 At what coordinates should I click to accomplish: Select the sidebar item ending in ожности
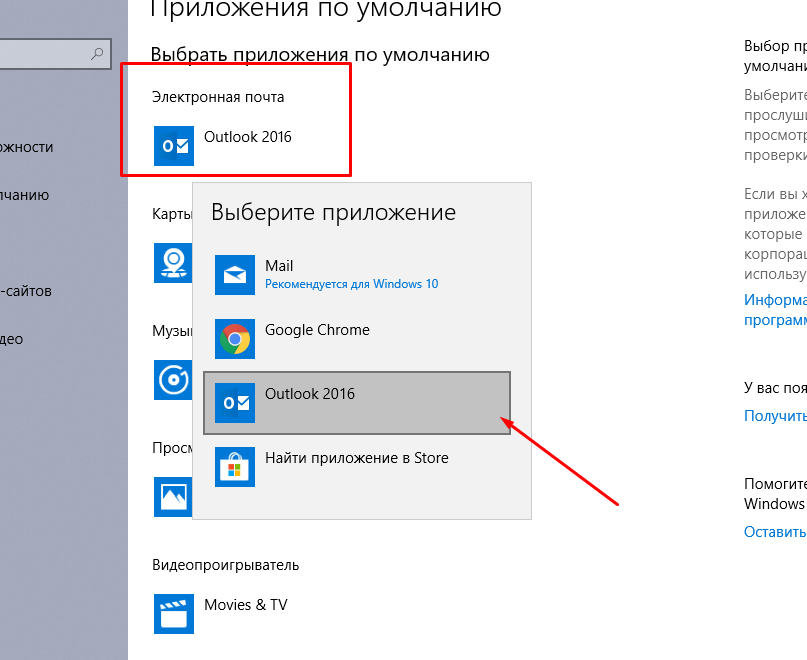[x=27, y=147]
